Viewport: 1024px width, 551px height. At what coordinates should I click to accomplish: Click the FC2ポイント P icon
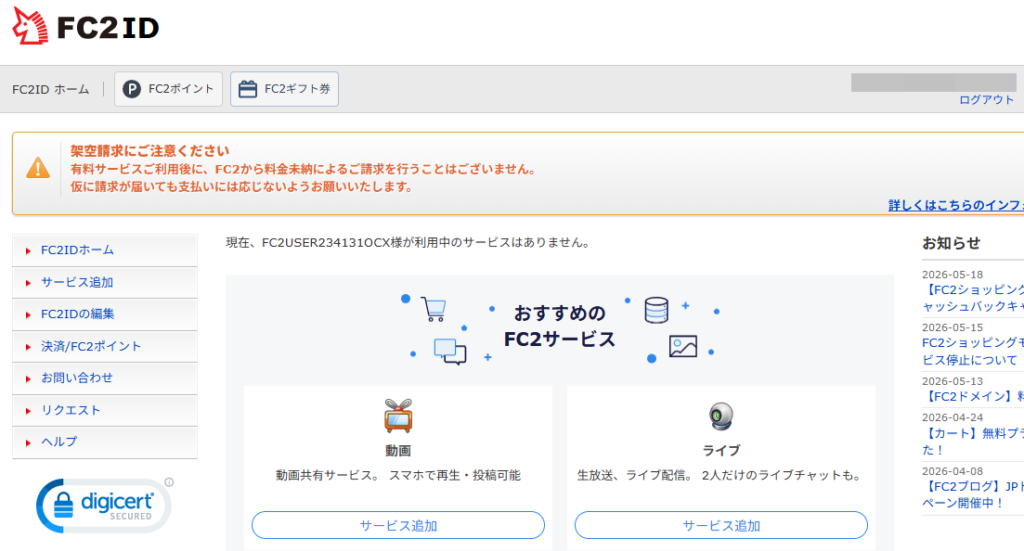131,89
